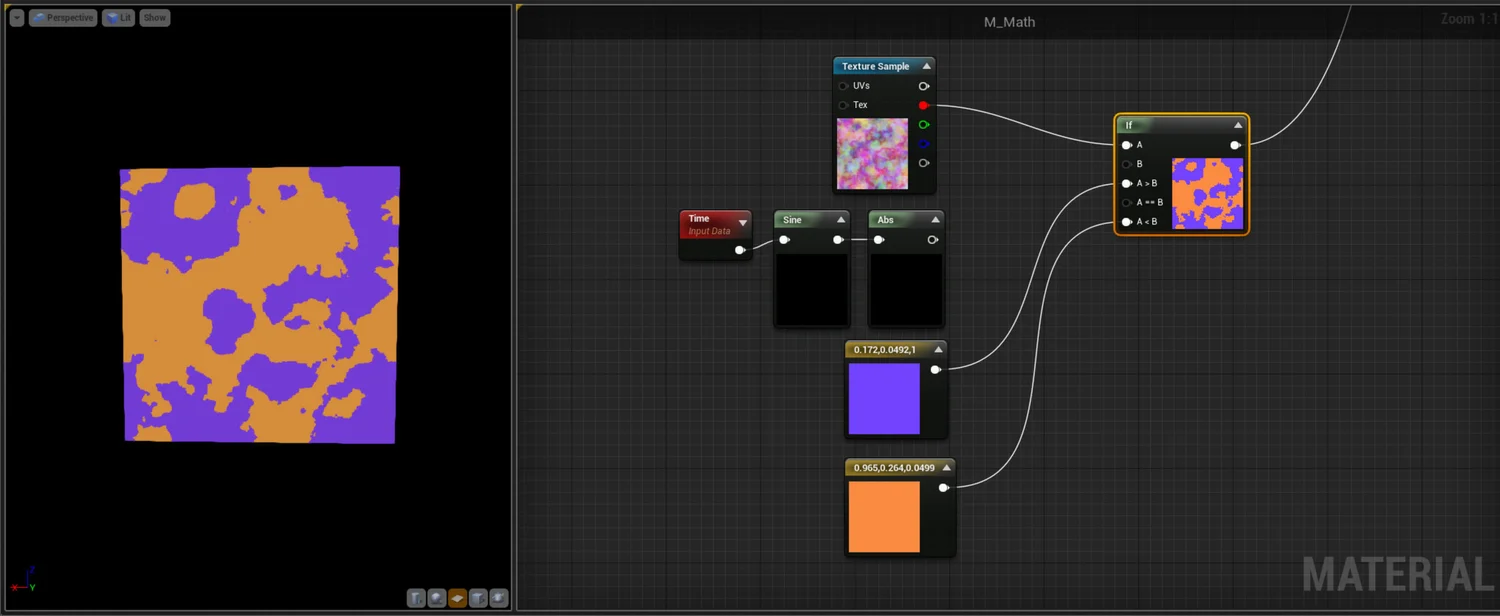Viewport: 1500px width, 616px height.
Task: Select the teapot preview mesh icon
Action: click(499, 598)
